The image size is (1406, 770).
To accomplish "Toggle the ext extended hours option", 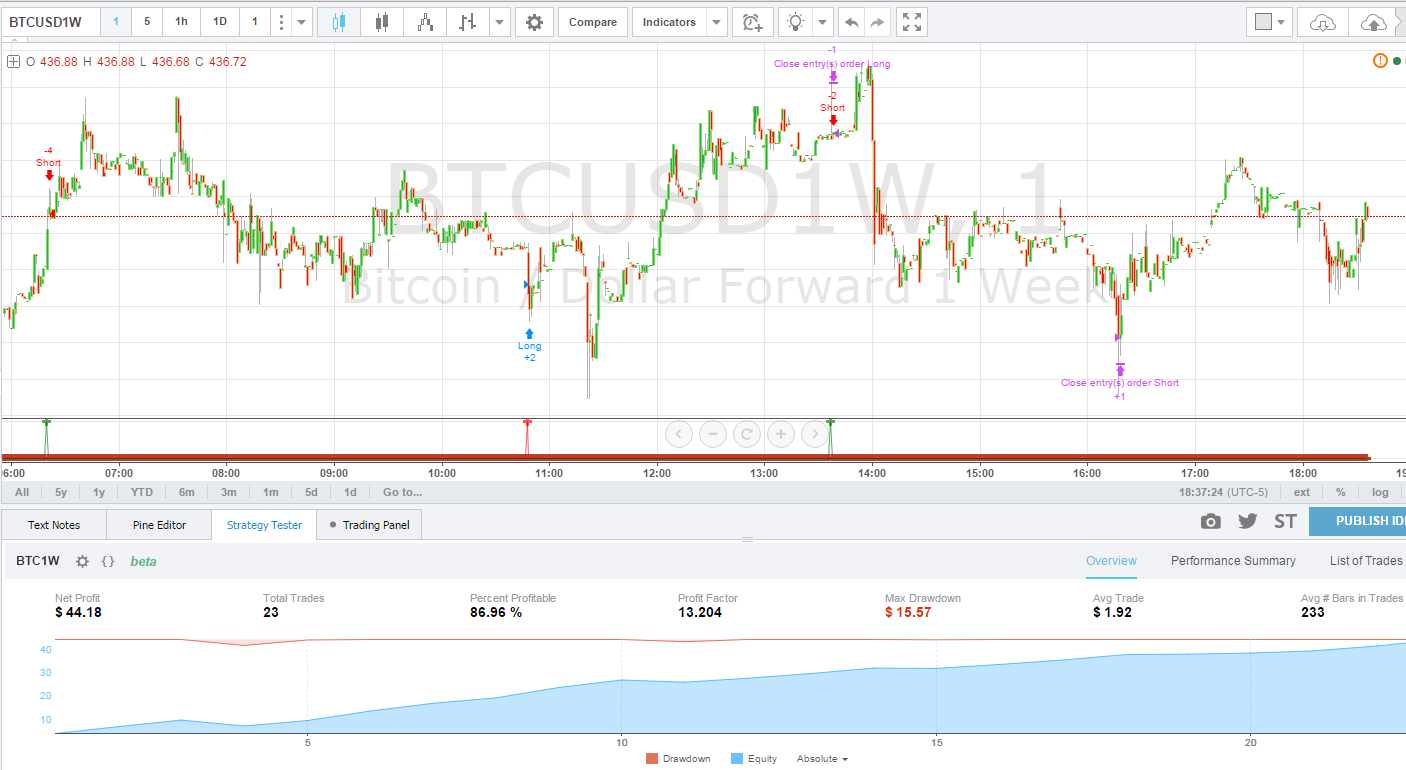I will click(x=1301, y=492).
